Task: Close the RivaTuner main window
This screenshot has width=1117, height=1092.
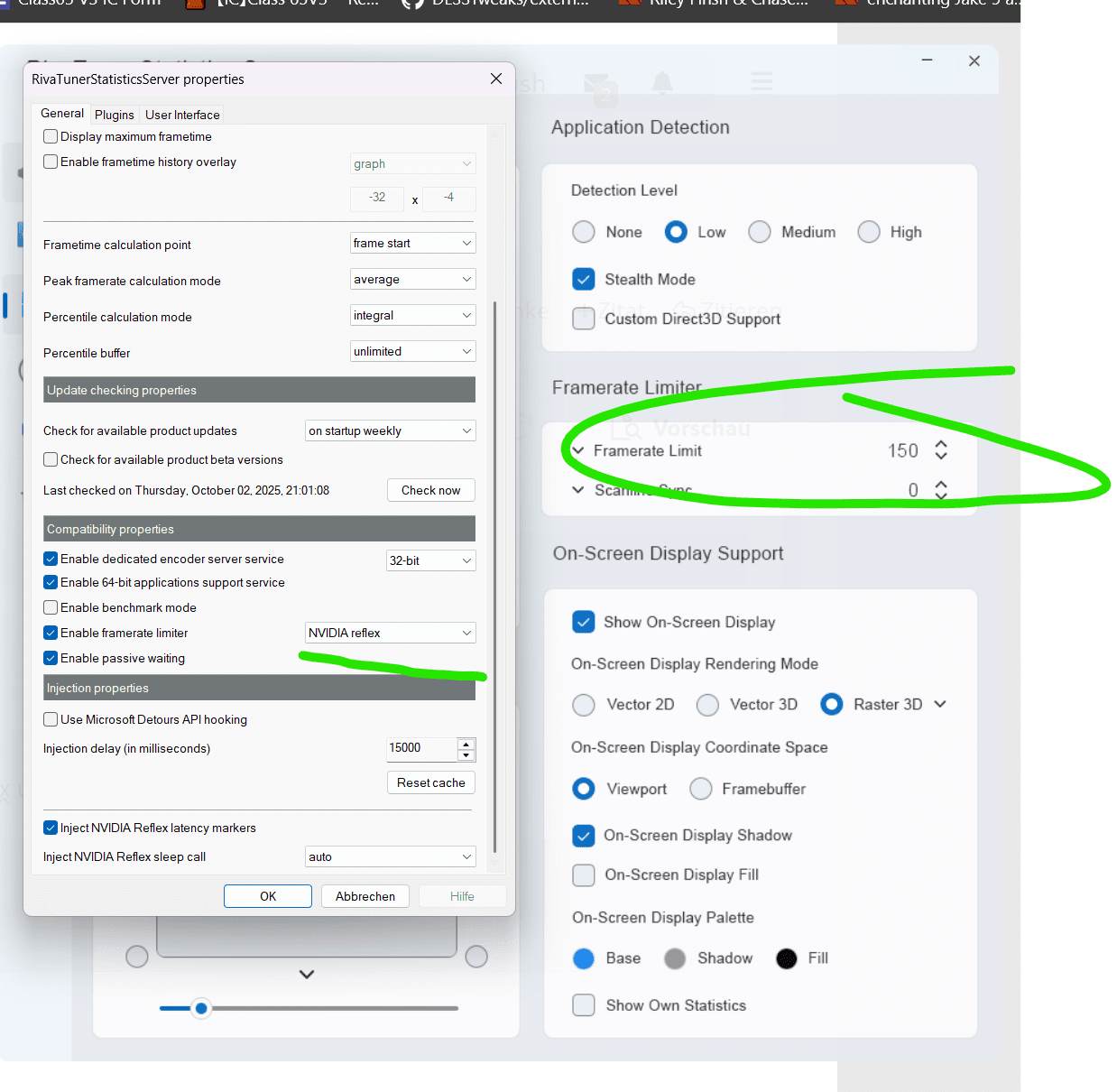Action: pyautogui.click(x=974, y=60)
